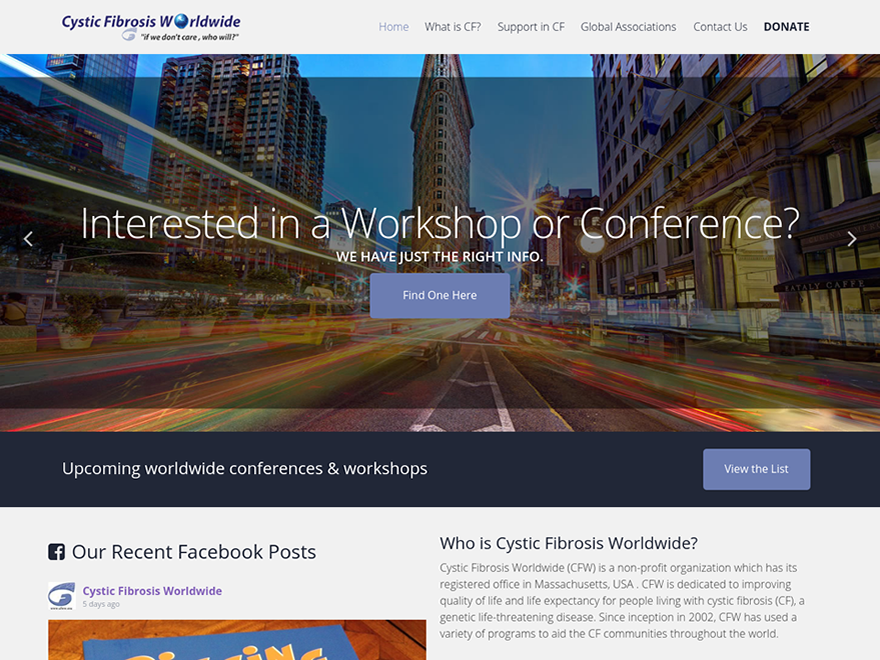This screenshot has width=880, height=660.
Task: Click the Facebook icon beside Recent Posts heading
Action: click(57, 552)
